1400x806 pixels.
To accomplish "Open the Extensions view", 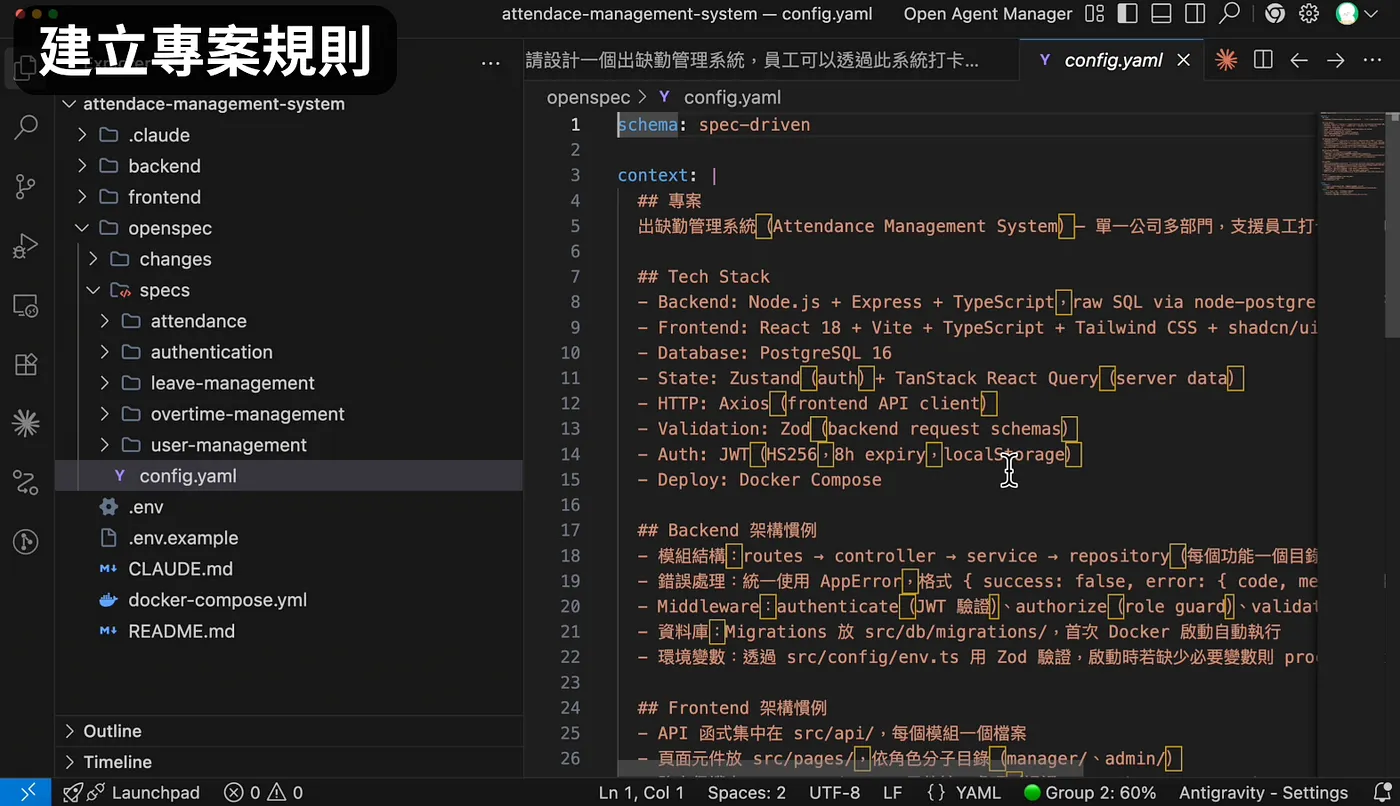I will [x=26, y=364].
